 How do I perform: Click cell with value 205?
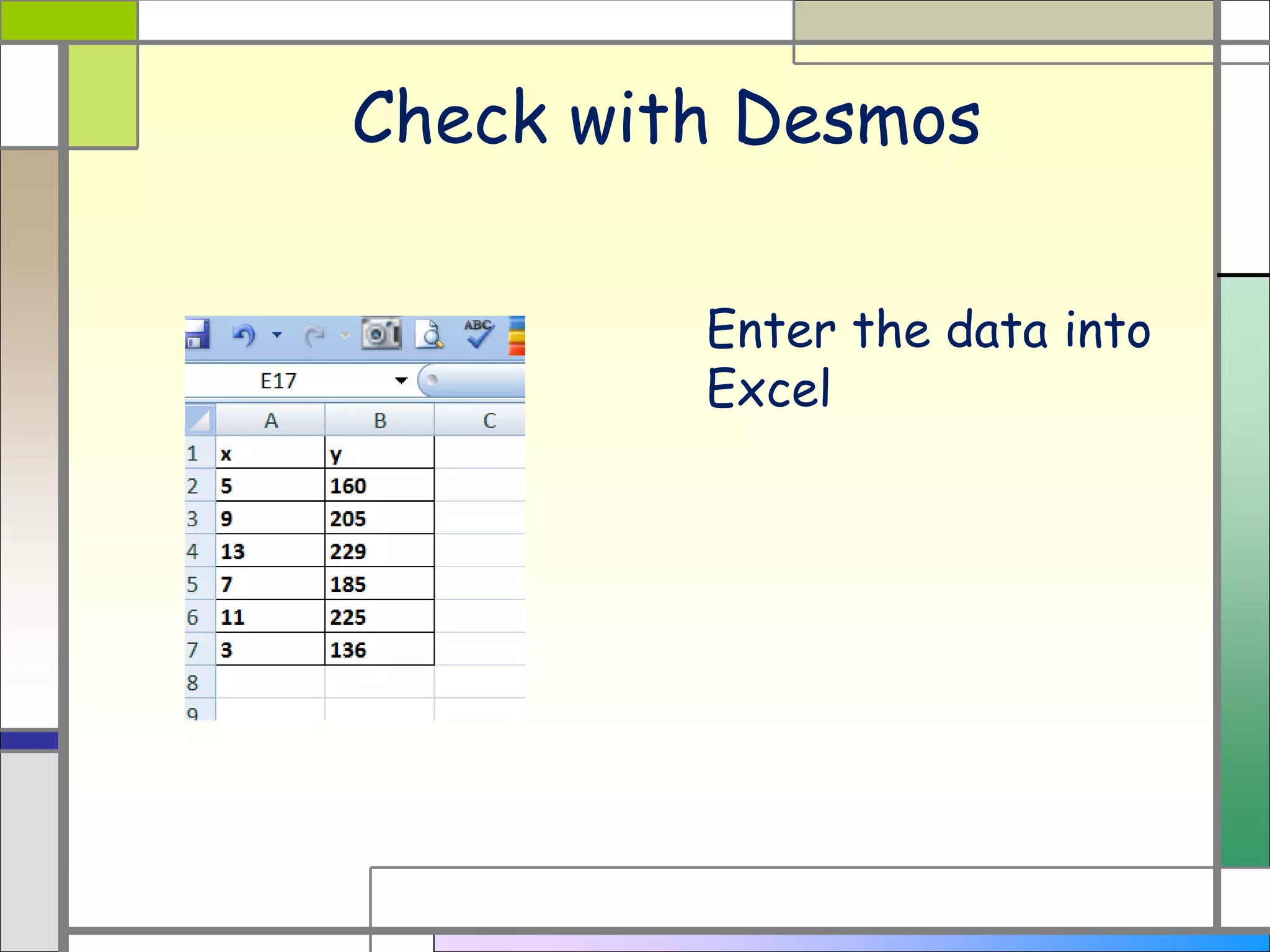[x=380, y=518]
